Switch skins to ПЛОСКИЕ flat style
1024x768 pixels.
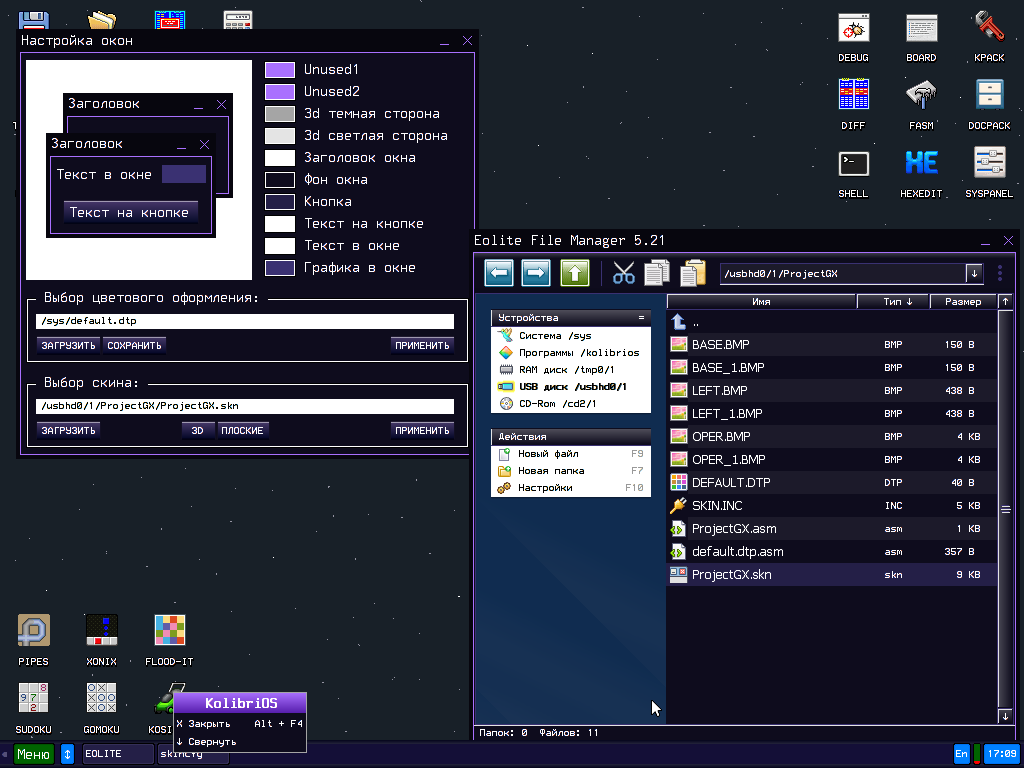point(242,429)
